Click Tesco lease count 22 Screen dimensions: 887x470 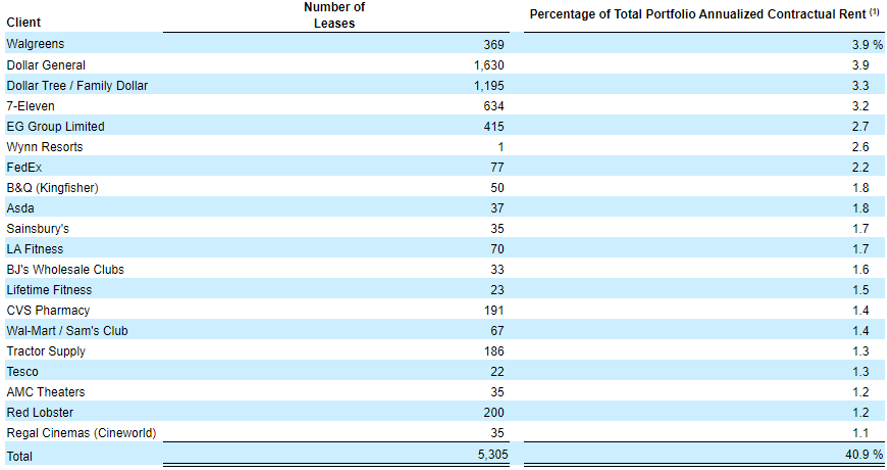click(497, 372)
